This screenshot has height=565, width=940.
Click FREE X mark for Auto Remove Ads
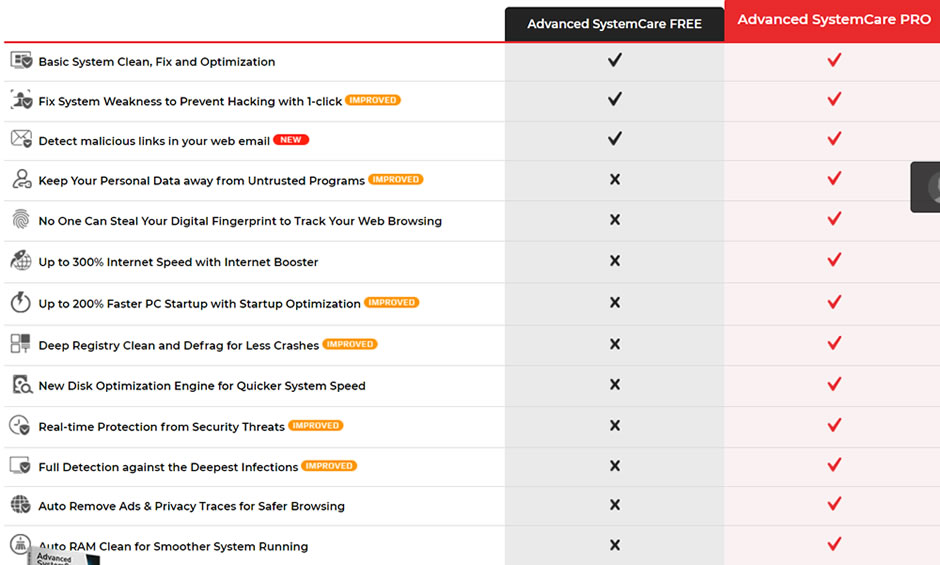click(614, 505)
